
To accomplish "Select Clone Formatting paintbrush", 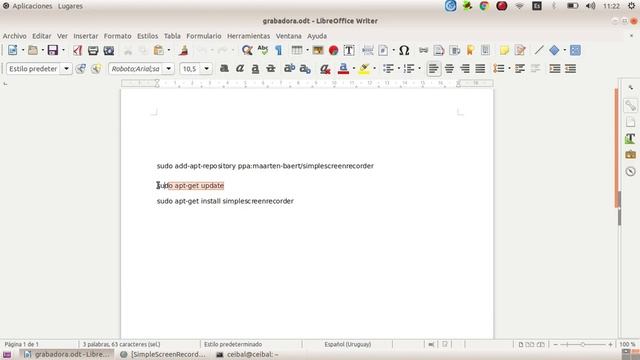I will click(183, 50).
